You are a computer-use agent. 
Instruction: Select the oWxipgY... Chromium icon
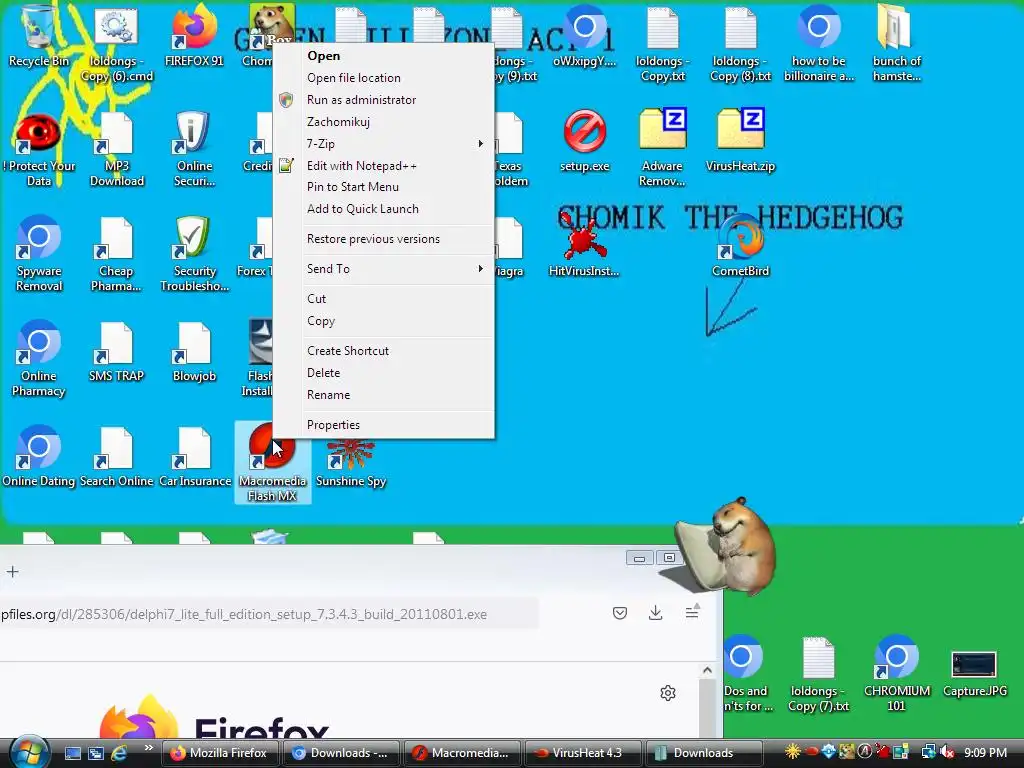click(x=584, y=36)
